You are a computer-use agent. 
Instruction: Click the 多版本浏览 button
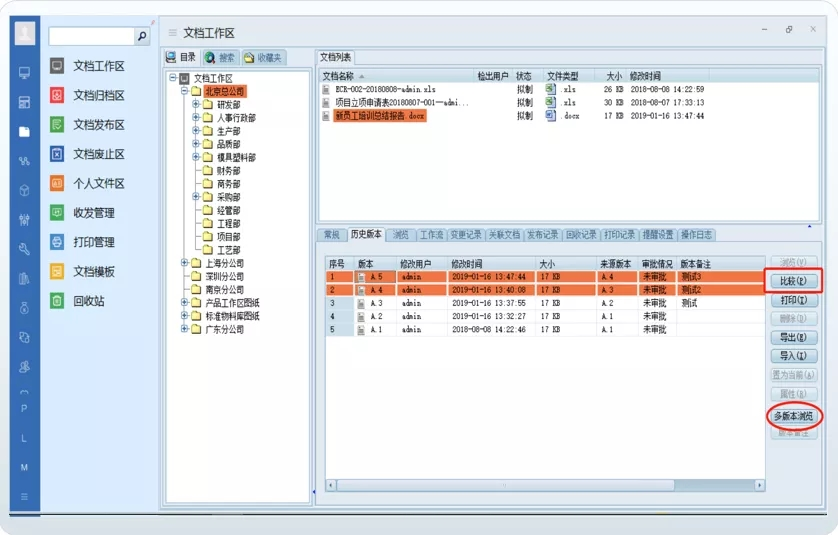[x=792, y=415]
